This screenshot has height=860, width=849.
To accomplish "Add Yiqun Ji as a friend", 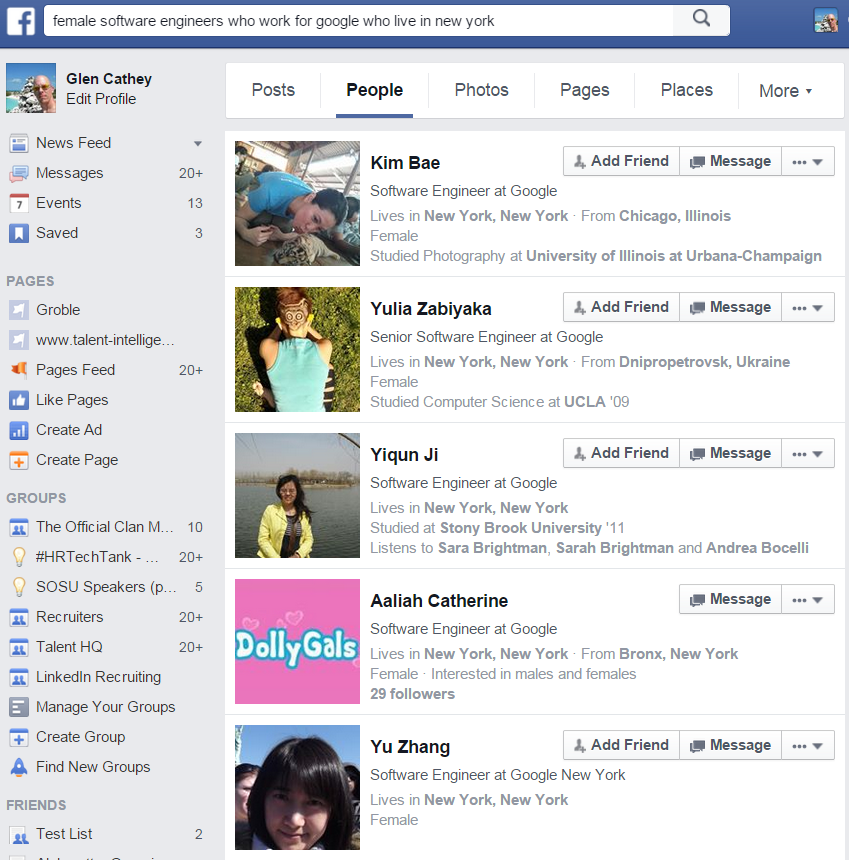I will (621, 453).
